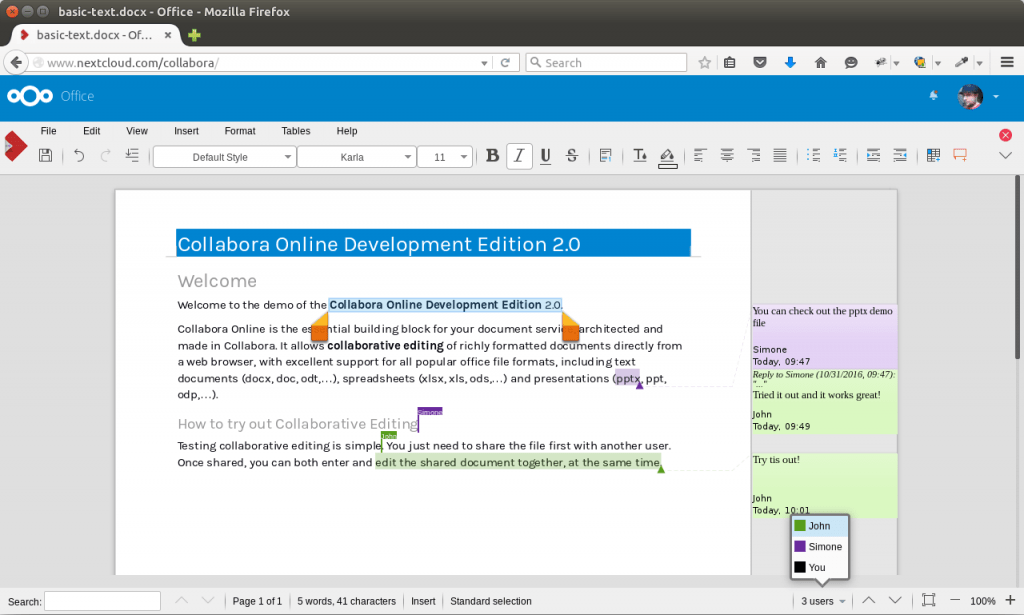Select Simone in the user list

[820, 546]
